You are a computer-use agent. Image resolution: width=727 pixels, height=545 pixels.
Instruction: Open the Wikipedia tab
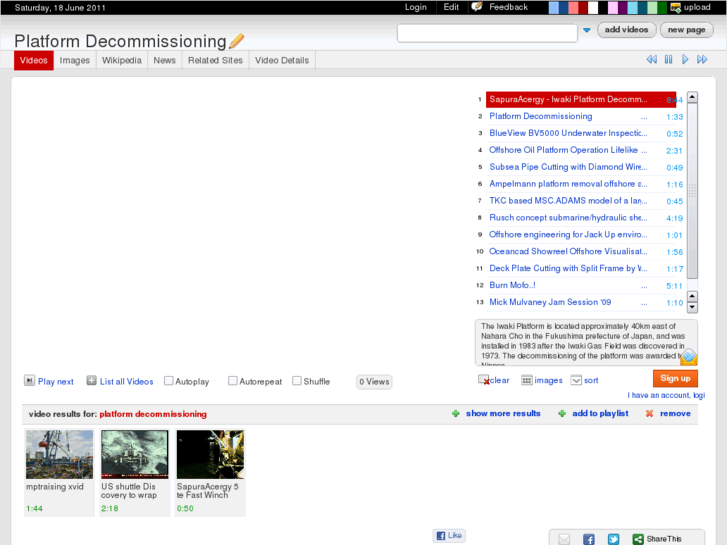[121, 60]
